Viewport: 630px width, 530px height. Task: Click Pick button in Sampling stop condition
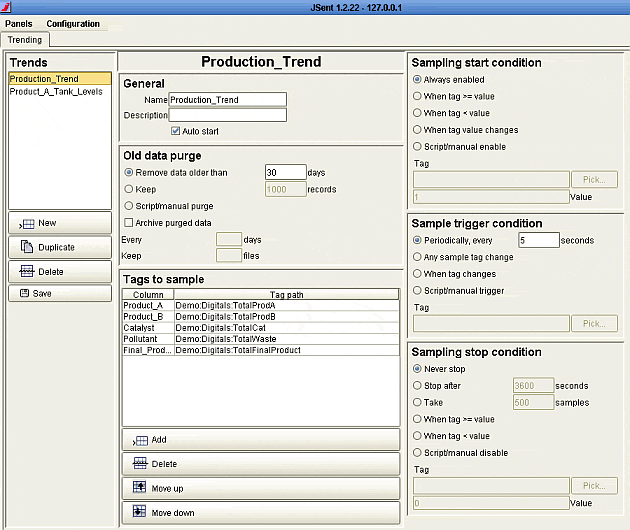pyautogui.click(x=594, y=486)
